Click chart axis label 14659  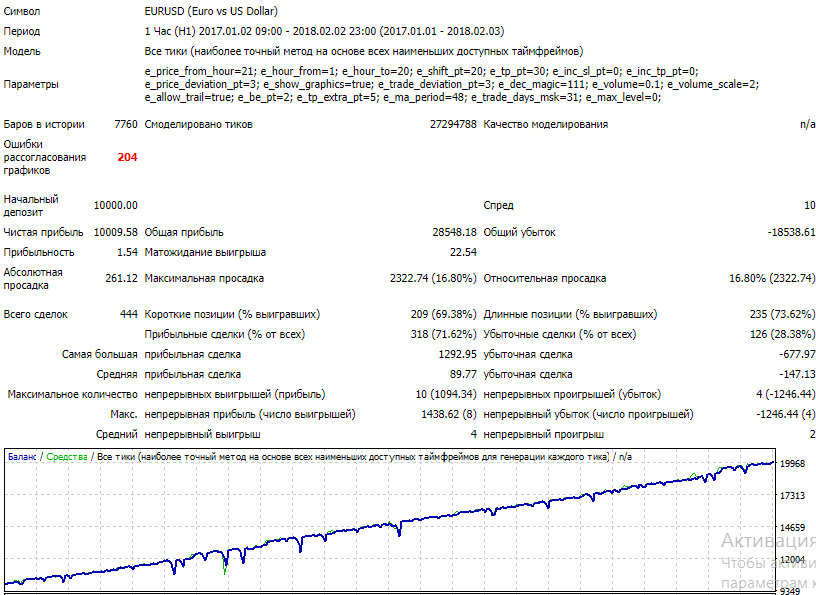click(x=793, y=528)
